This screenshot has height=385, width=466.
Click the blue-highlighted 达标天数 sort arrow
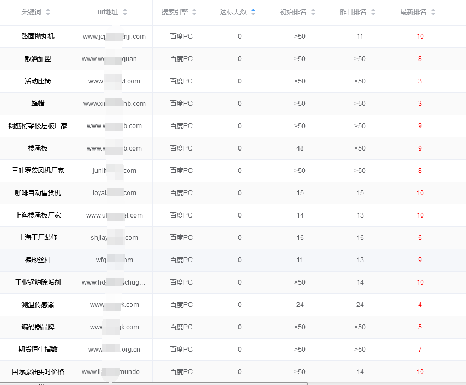(253, 12)
